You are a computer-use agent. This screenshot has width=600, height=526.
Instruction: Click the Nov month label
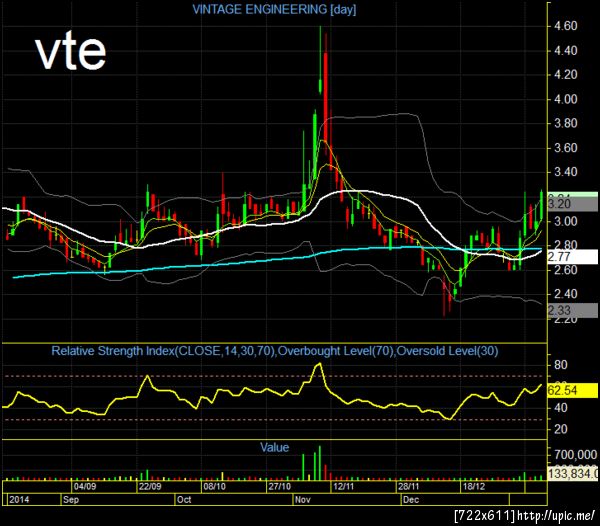[x=303, y=500]
